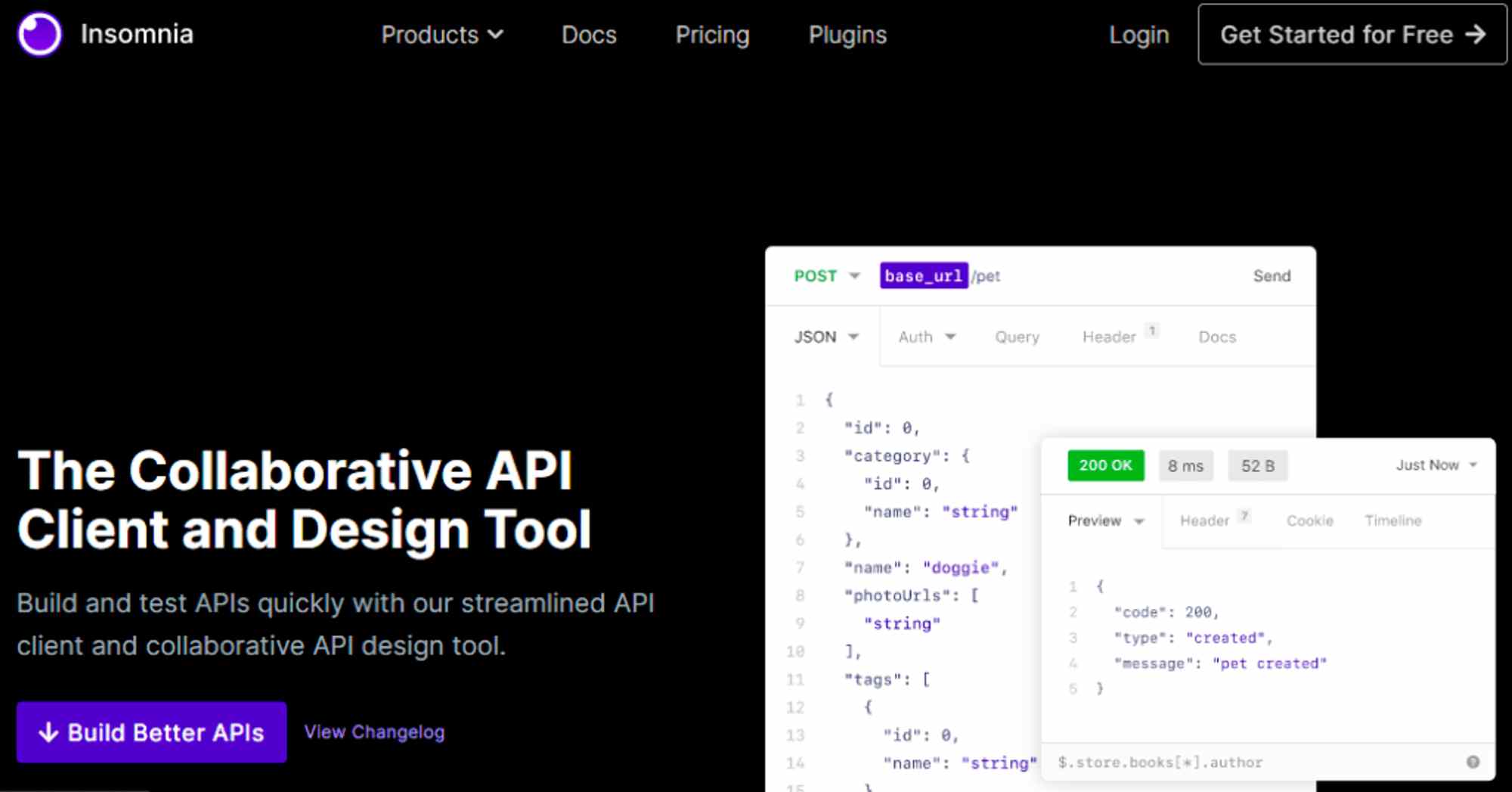Switch to the Cookie tab
The image size is (1512, 792).
click(1310, 520)
